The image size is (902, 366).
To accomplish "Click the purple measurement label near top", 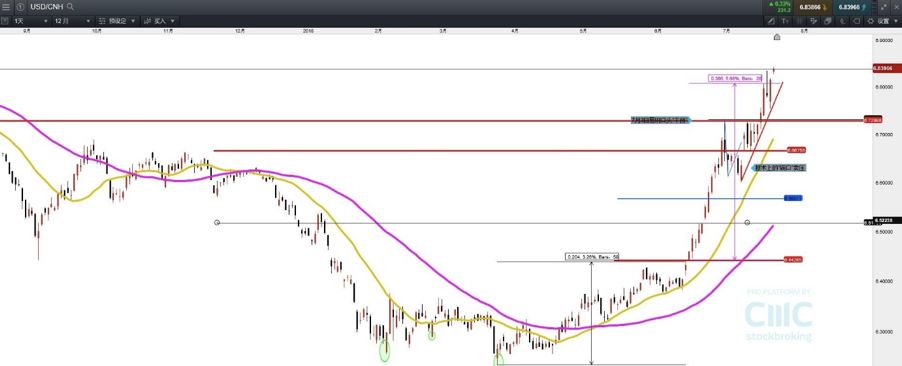I will pos(735,78).
